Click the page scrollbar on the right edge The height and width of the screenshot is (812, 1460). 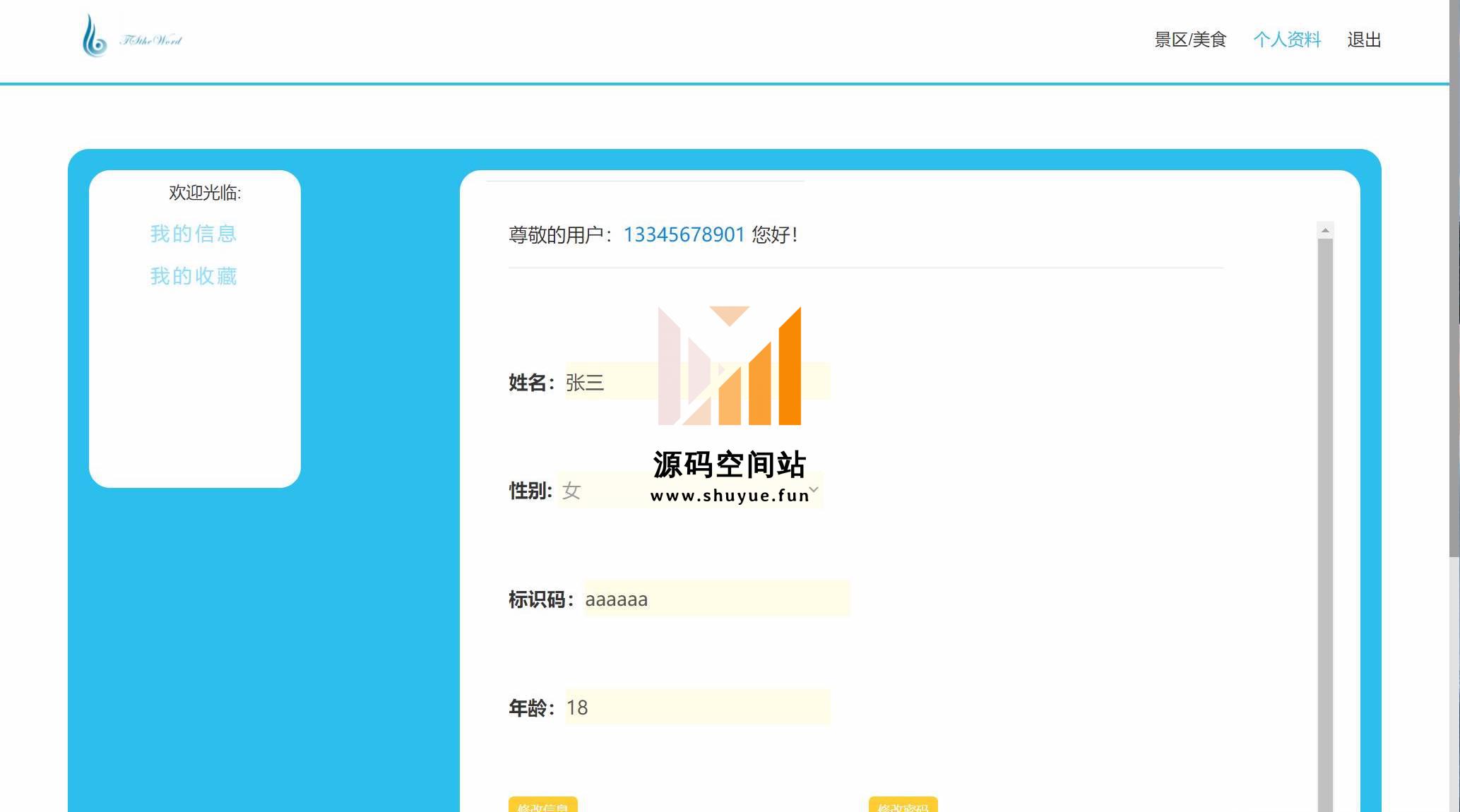tap(1454, 279)
